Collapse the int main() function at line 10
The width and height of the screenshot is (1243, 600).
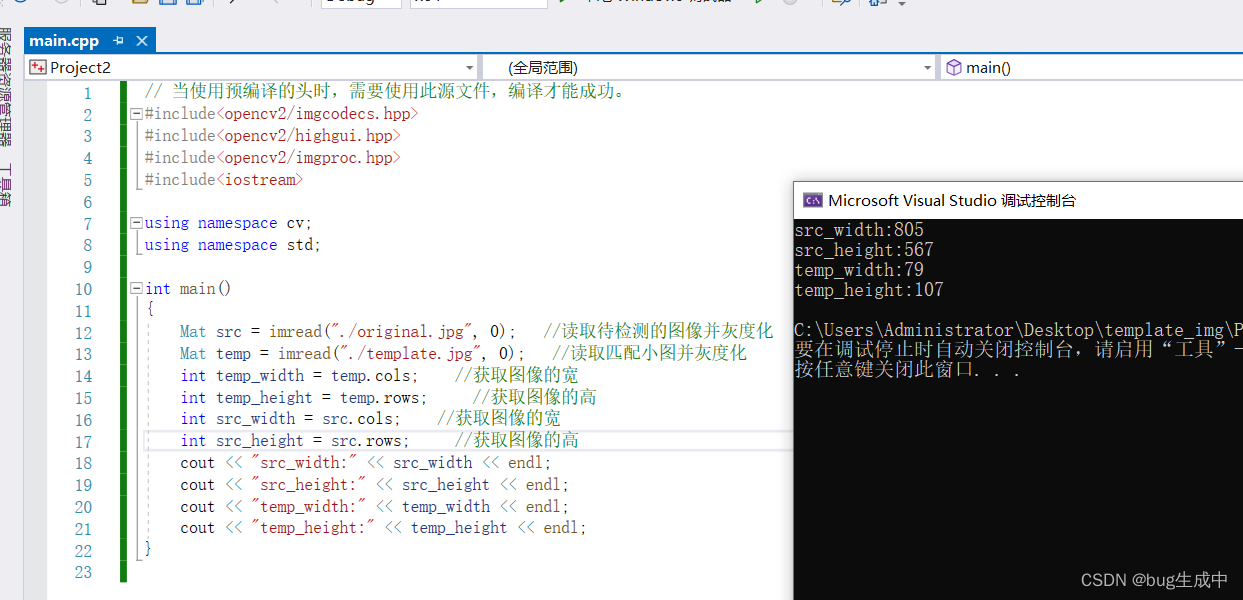tap(136, 289)
